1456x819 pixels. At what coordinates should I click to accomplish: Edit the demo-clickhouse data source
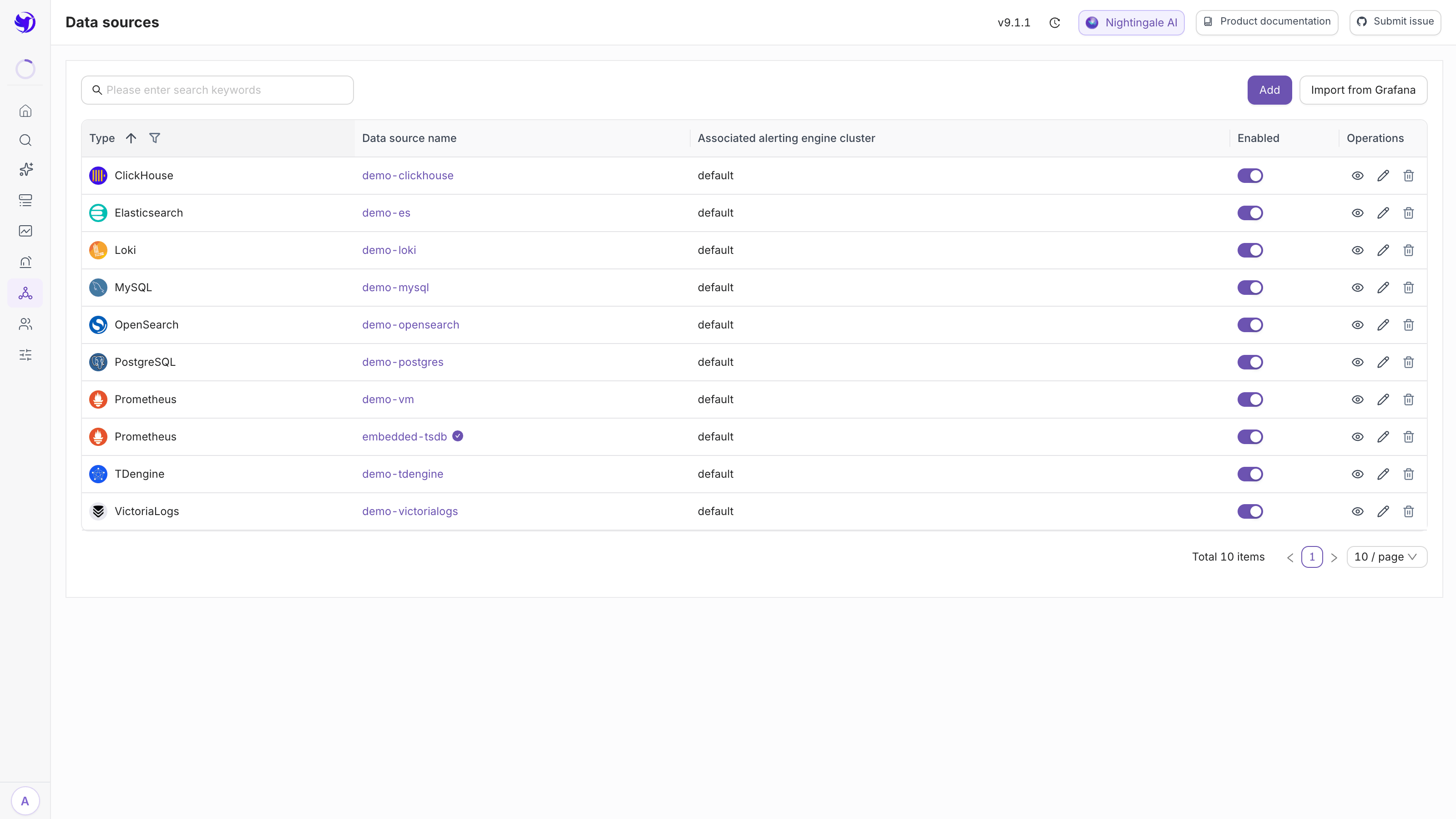pos(1383,176)
